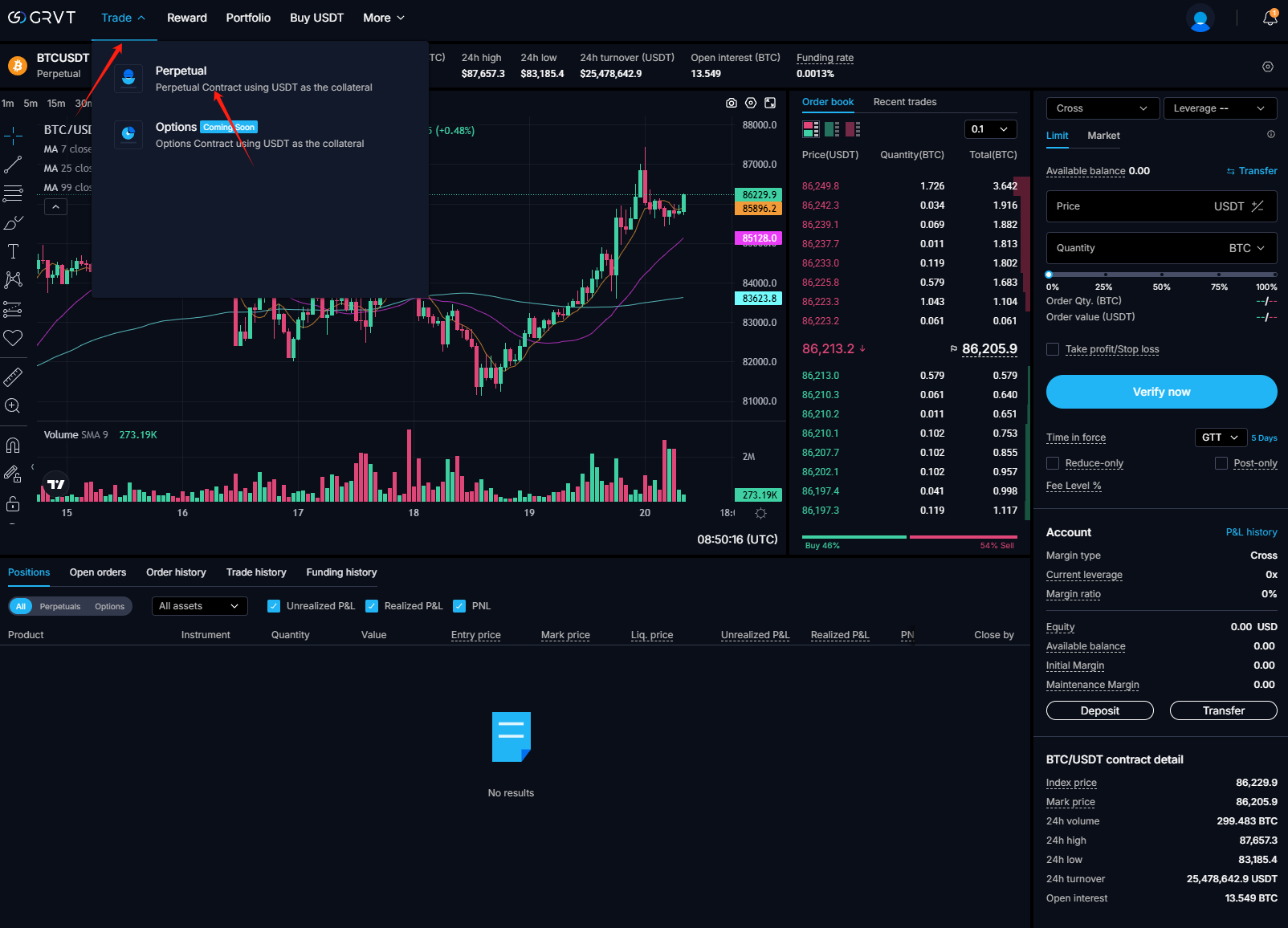1288x928 pixels.
Task: Open chart settings hexagon icon
Action: [751, 103]
